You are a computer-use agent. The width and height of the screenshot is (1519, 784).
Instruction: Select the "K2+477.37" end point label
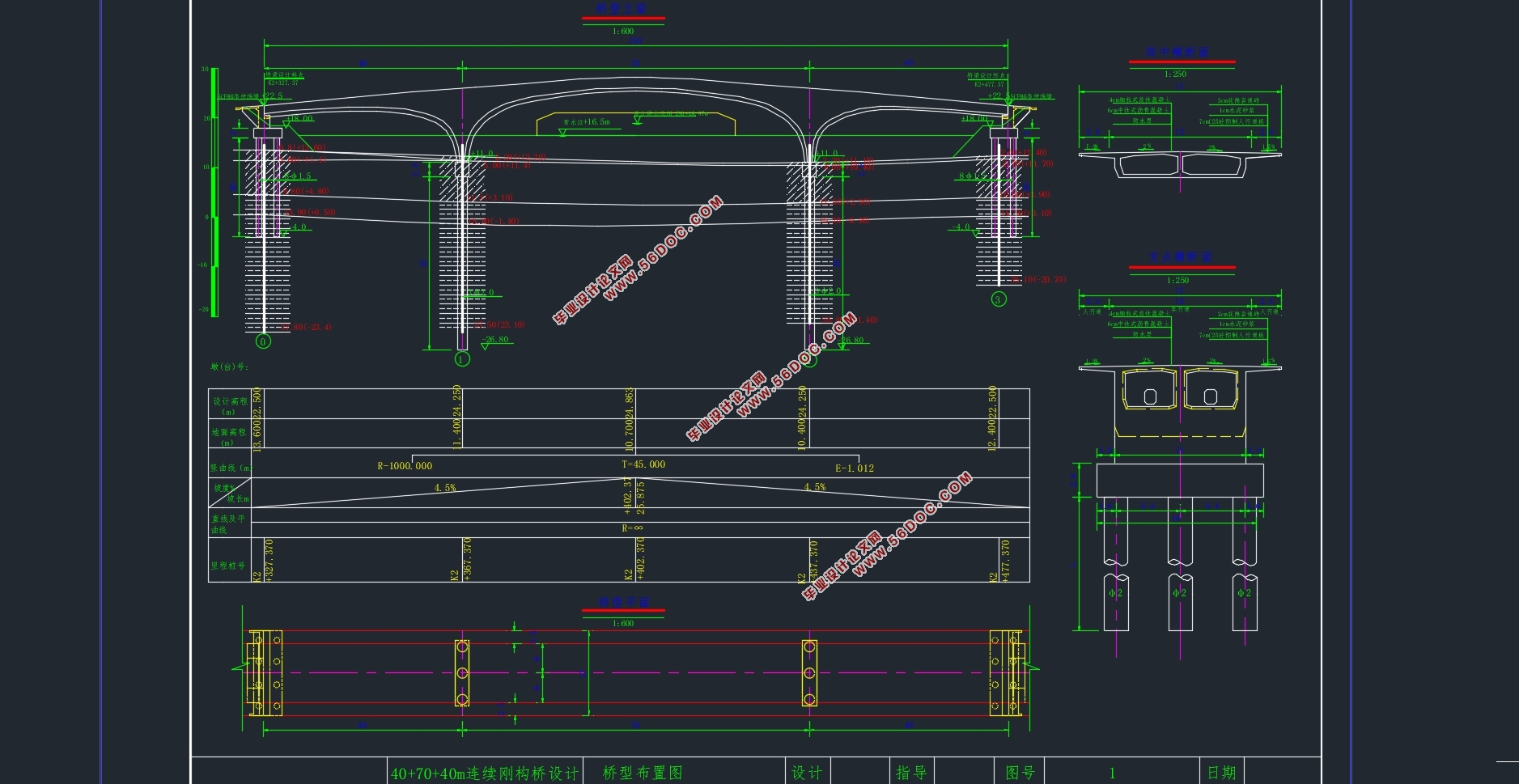pyautogui.click(x=989, y=84)
